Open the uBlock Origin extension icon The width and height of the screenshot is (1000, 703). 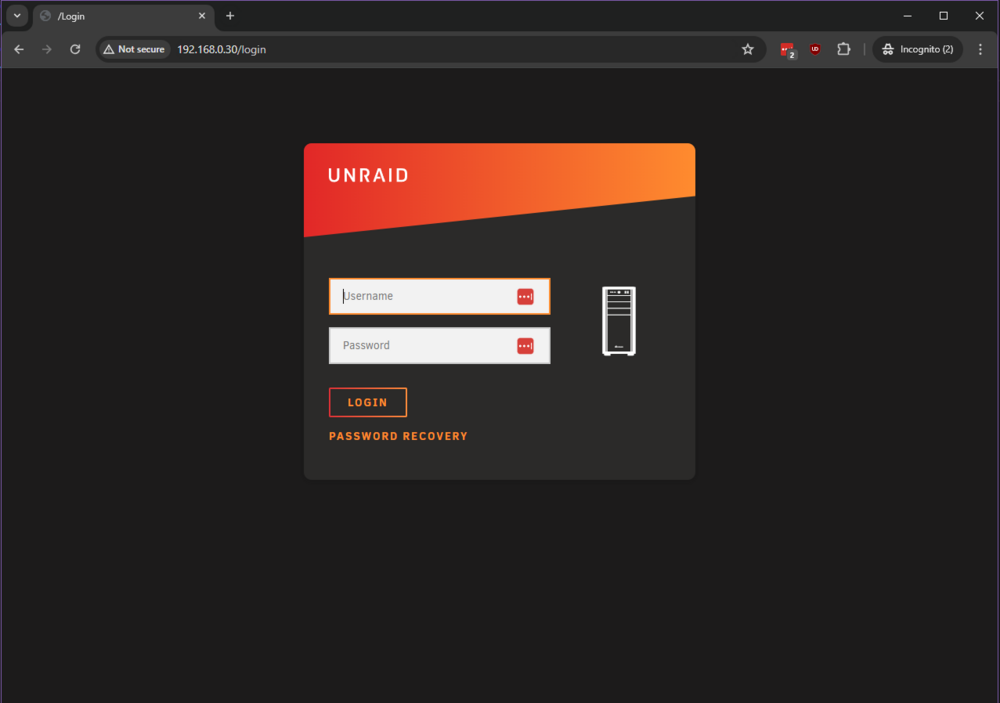(815, 49)
